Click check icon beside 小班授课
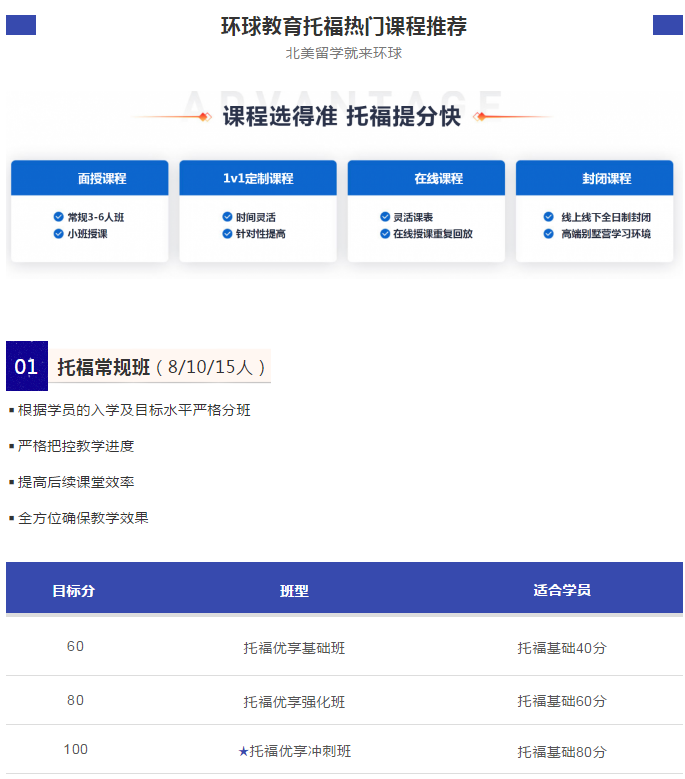 click(59, 234)
